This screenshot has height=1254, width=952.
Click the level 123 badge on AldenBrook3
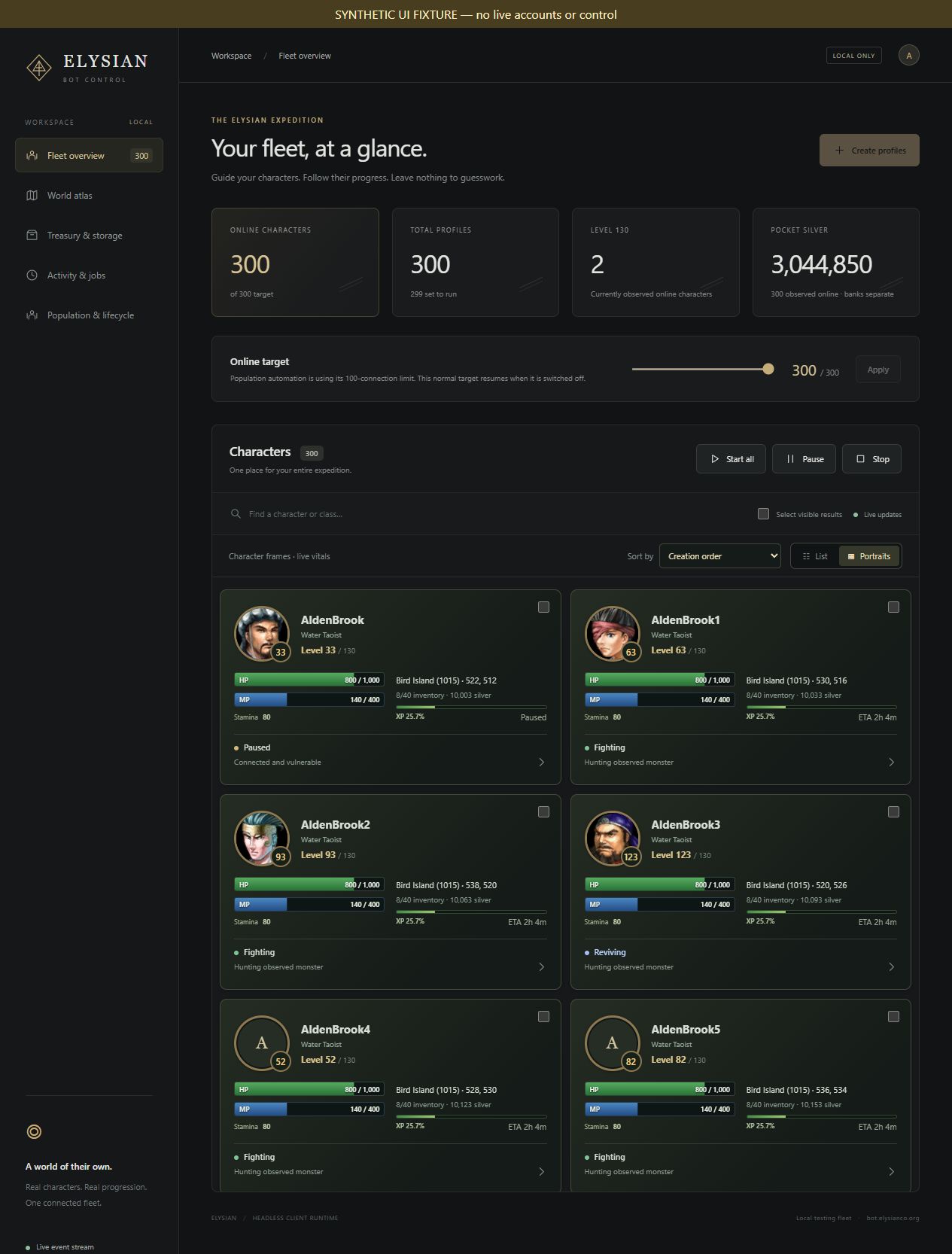pos(631,857)
